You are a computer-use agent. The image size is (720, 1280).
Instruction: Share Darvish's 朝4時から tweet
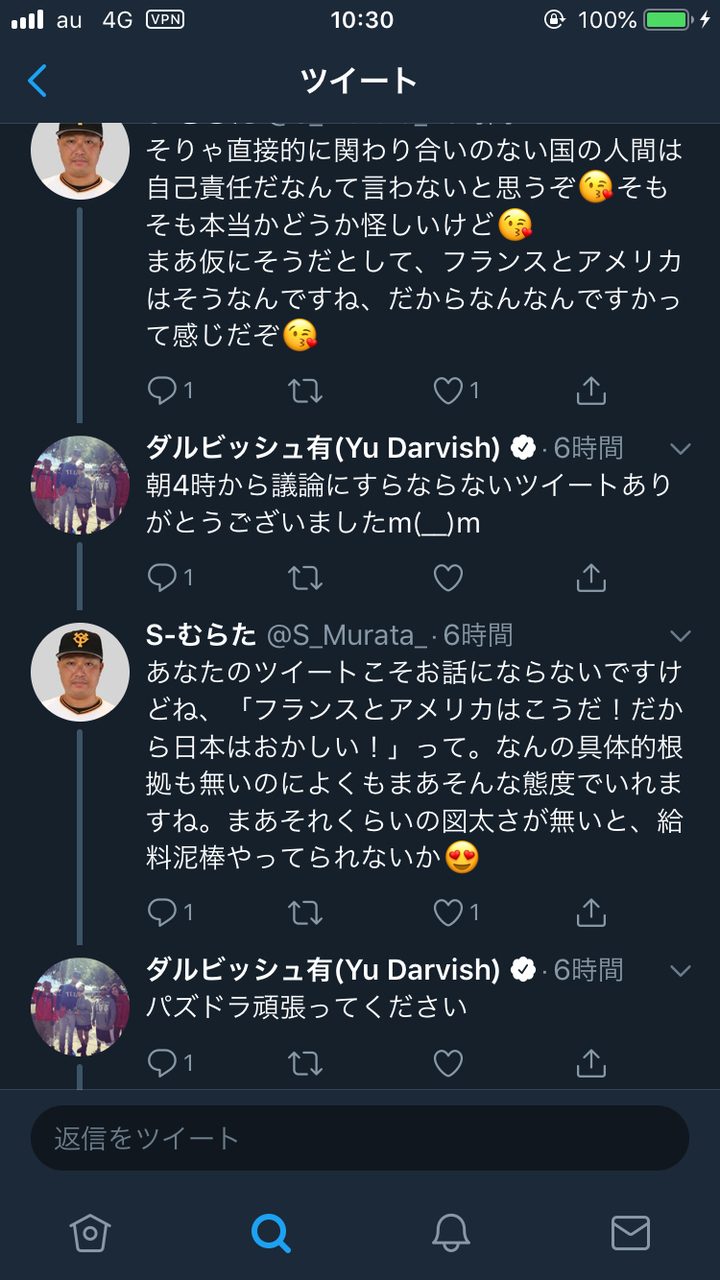tap(591, 577)
